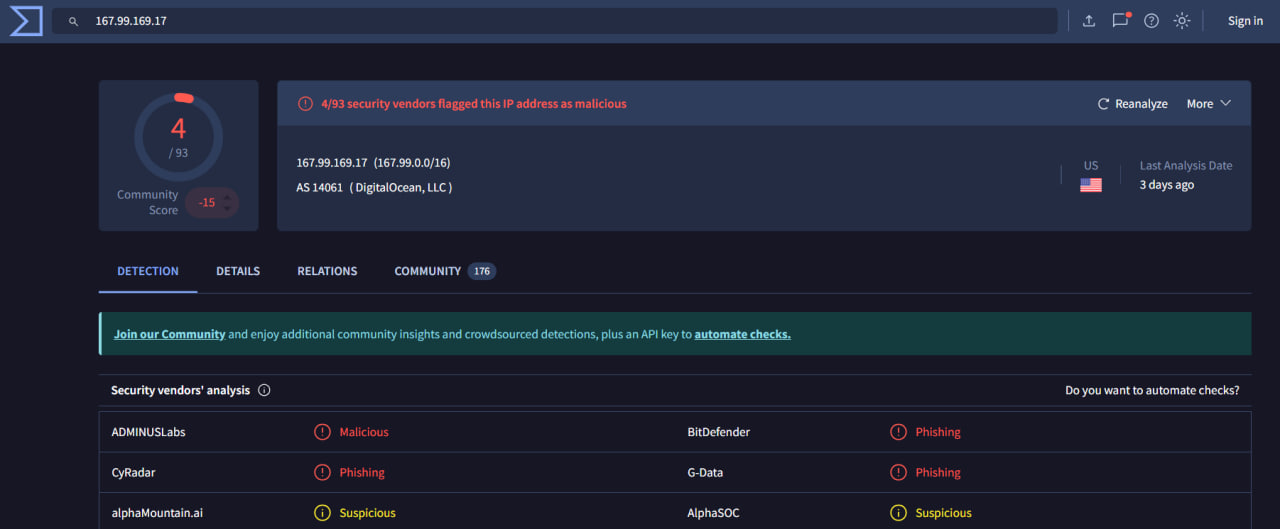Open the help question mark icon
Viewport: 1280px width, 529px height.
tap(1151, 21)
